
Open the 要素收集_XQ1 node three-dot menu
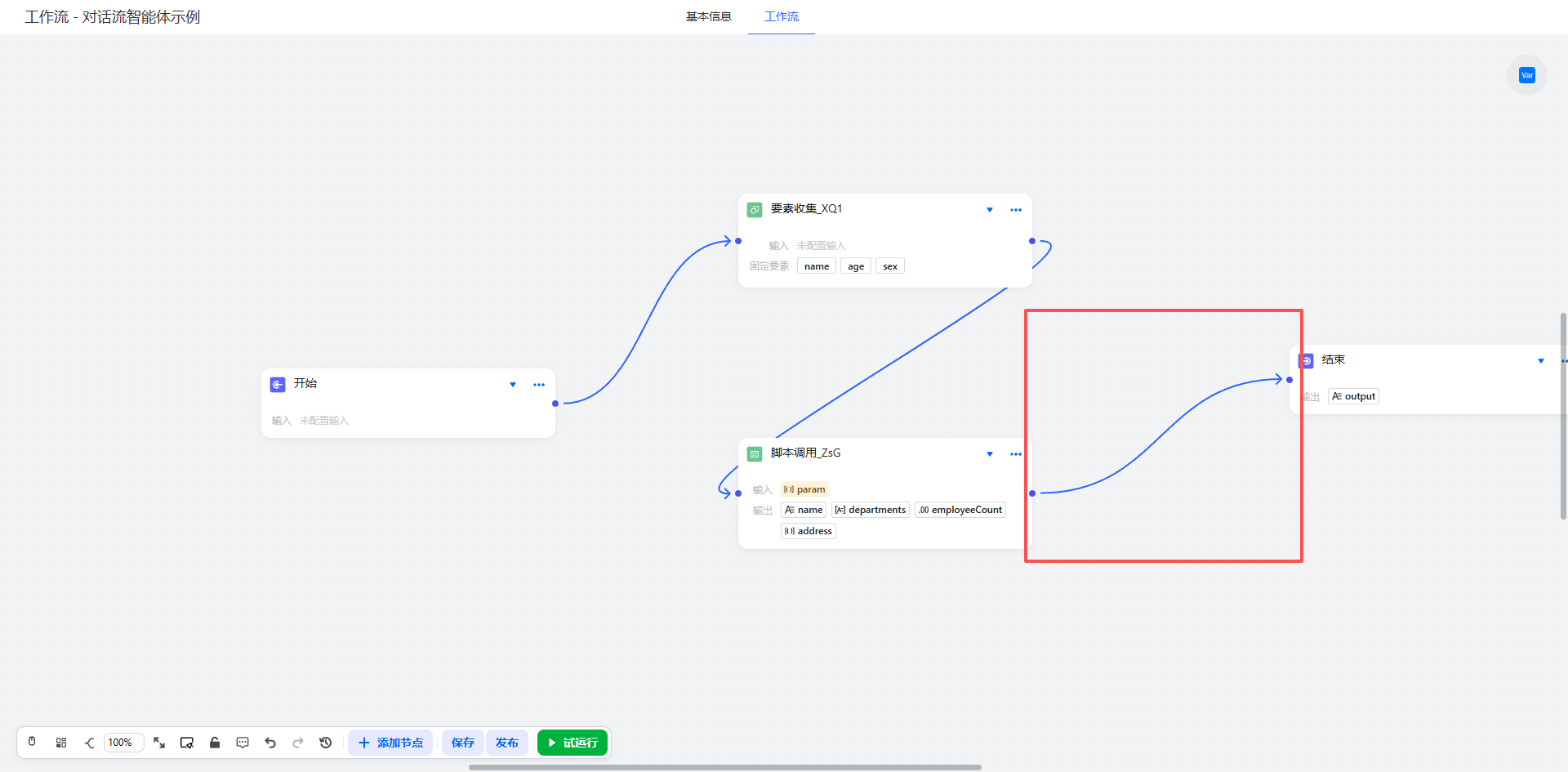pos(1016,210)
